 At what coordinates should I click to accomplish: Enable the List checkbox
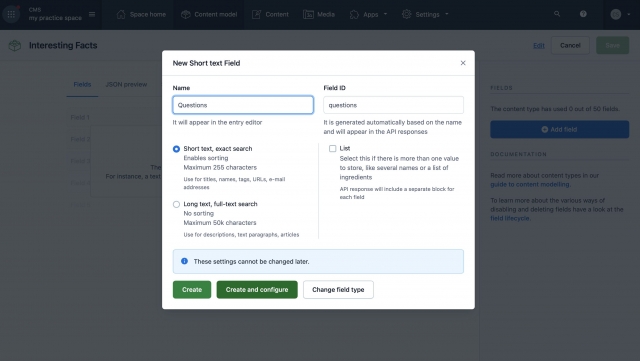click(333, 149)
